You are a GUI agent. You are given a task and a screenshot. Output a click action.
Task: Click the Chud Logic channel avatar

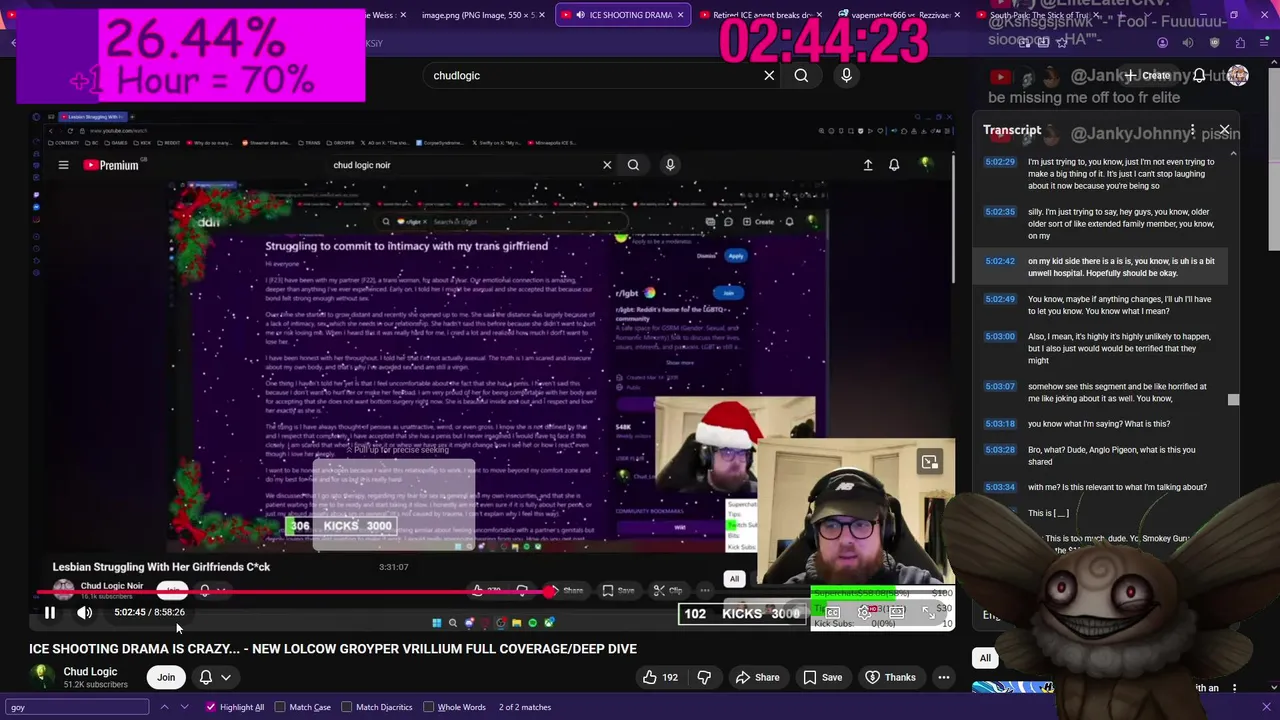(x=41, y=675)
